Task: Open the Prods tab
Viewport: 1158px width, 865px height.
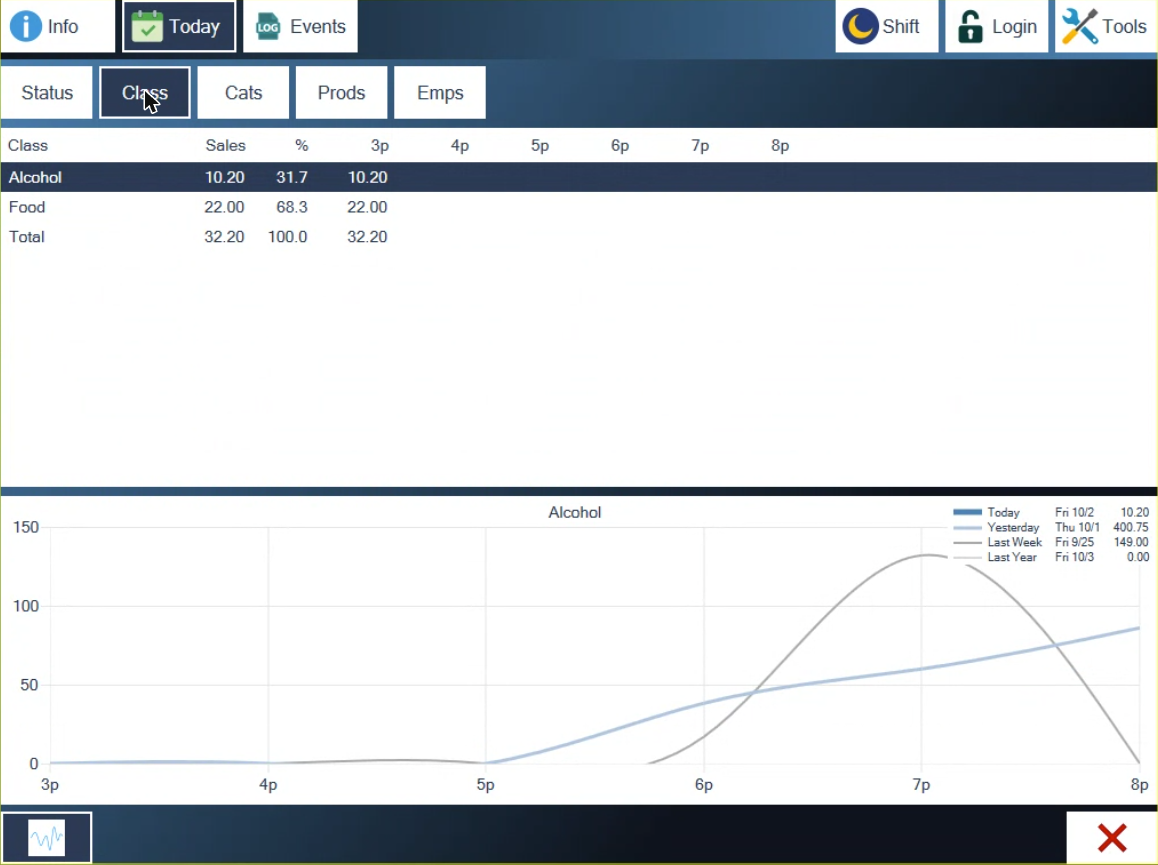Action: pos(341,92)
